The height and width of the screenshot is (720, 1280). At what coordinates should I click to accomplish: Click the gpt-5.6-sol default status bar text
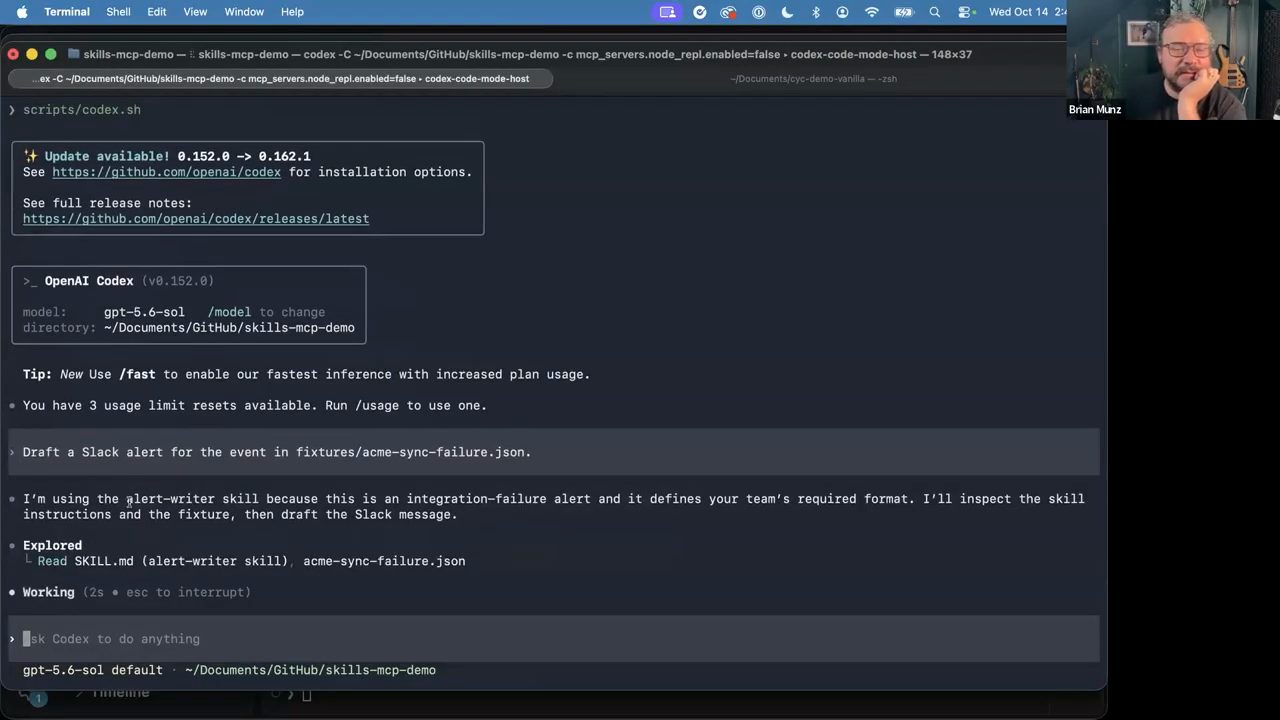[x=93, y=670]
